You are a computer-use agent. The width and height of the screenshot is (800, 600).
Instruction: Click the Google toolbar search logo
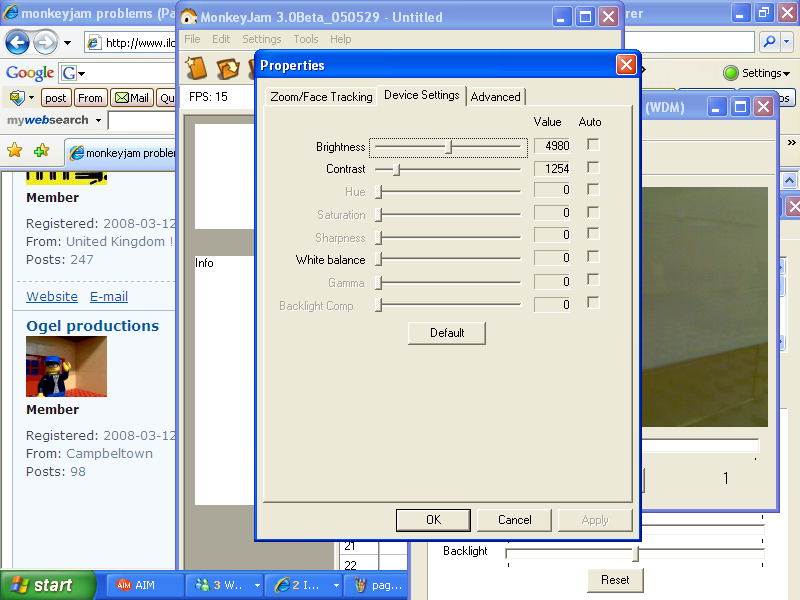(x=29, y=72)
